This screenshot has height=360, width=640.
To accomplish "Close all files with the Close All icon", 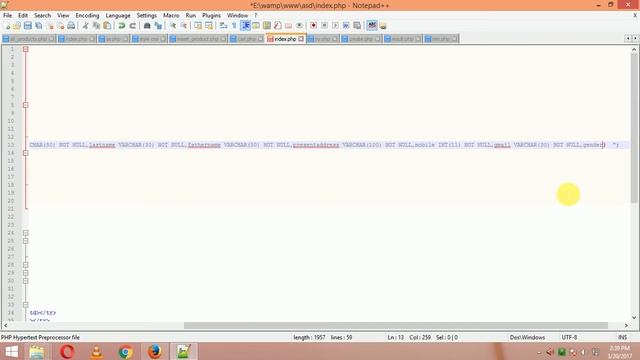I will coord(60,26).
